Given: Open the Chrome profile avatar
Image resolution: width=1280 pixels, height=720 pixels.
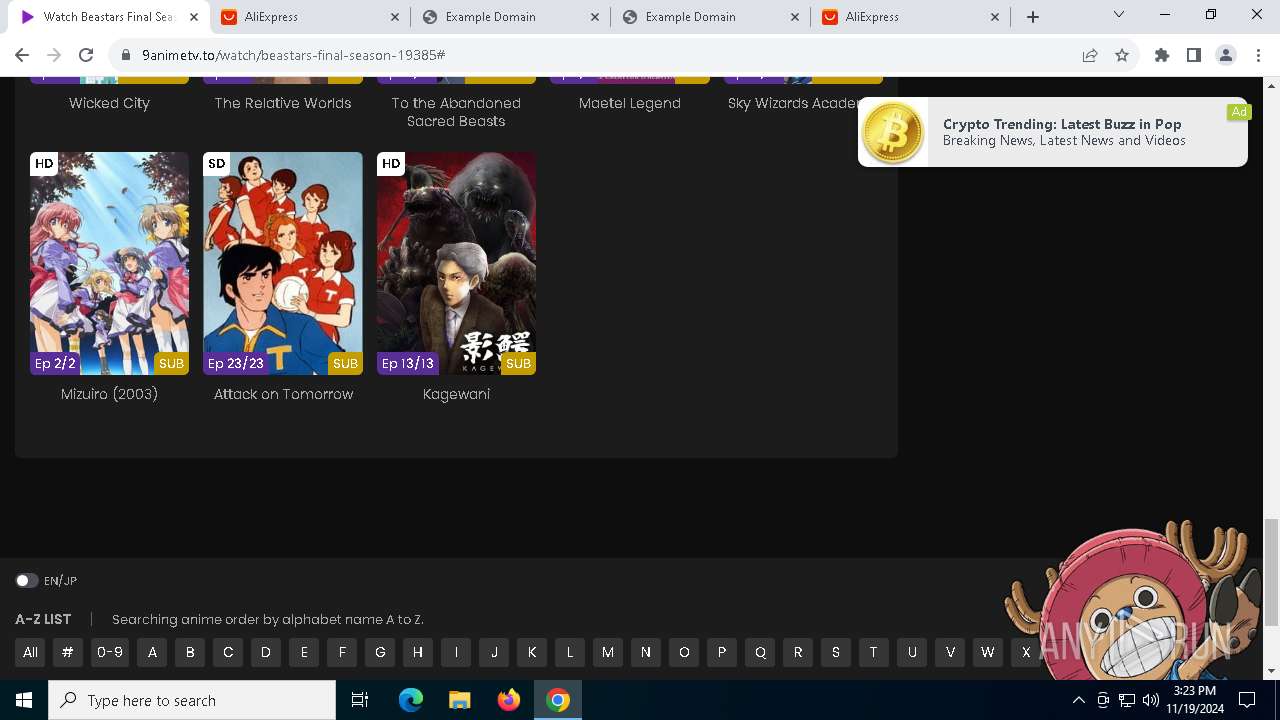Looking at the screenshot, I should [x=1226, y=55].
